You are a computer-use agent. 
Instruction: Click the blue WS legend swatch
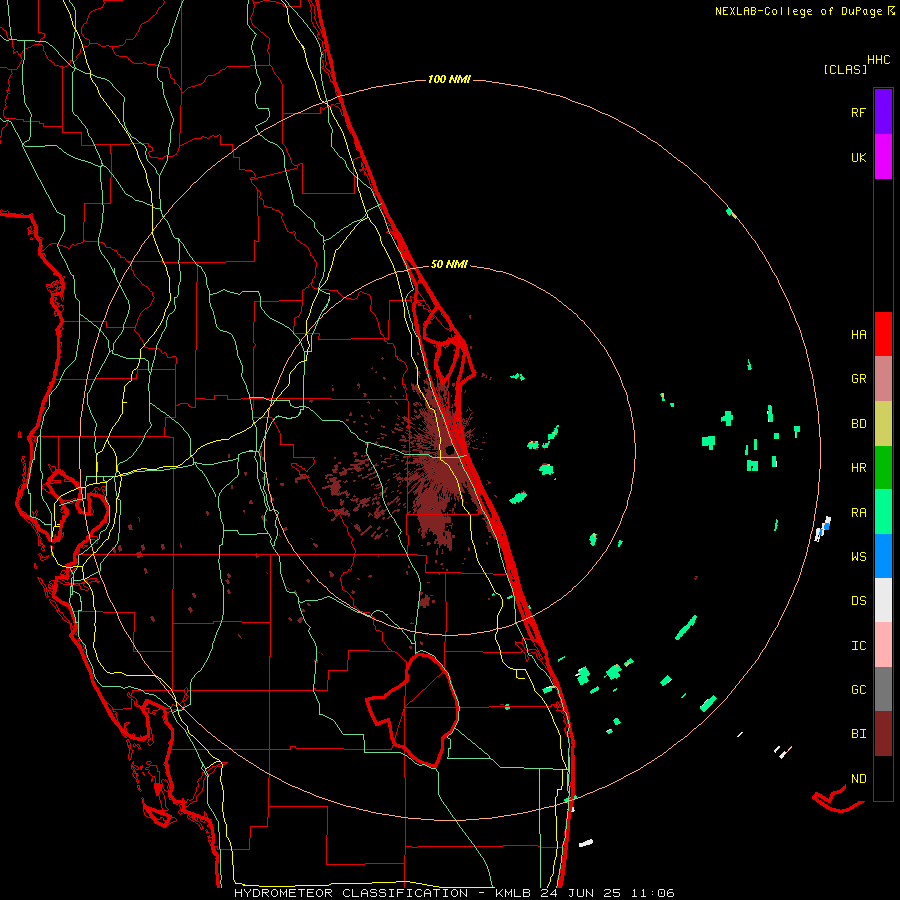(883, 556)
